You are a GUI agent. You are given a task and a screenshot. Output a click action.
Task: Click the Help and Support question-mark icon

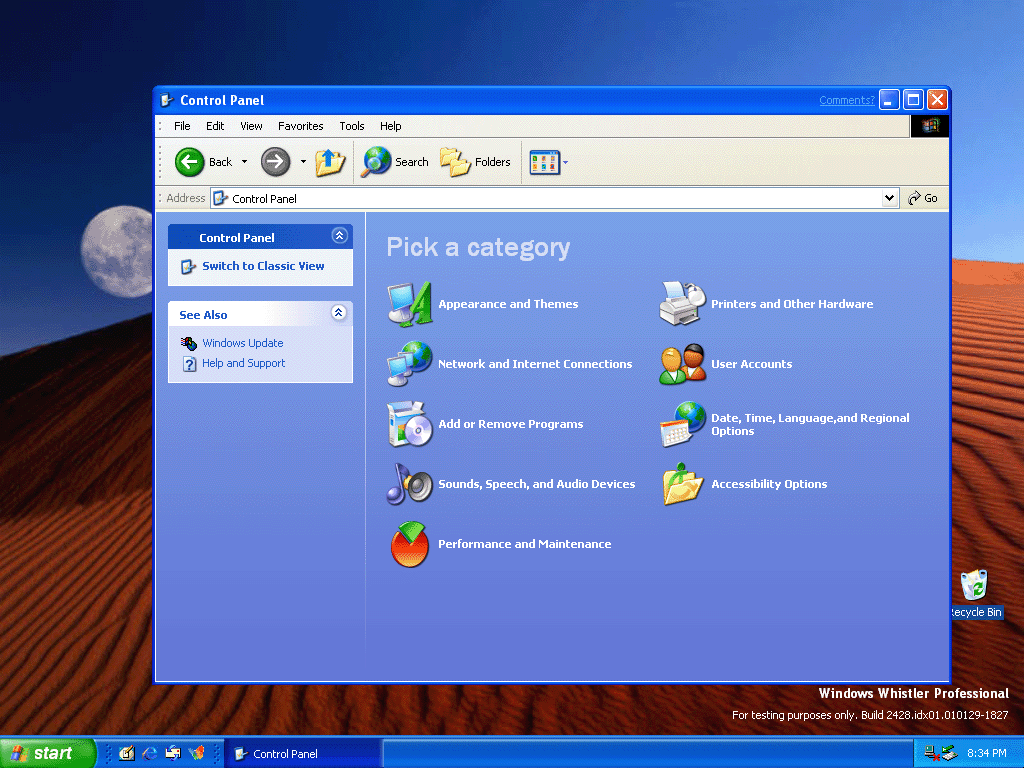click(189, 364)
